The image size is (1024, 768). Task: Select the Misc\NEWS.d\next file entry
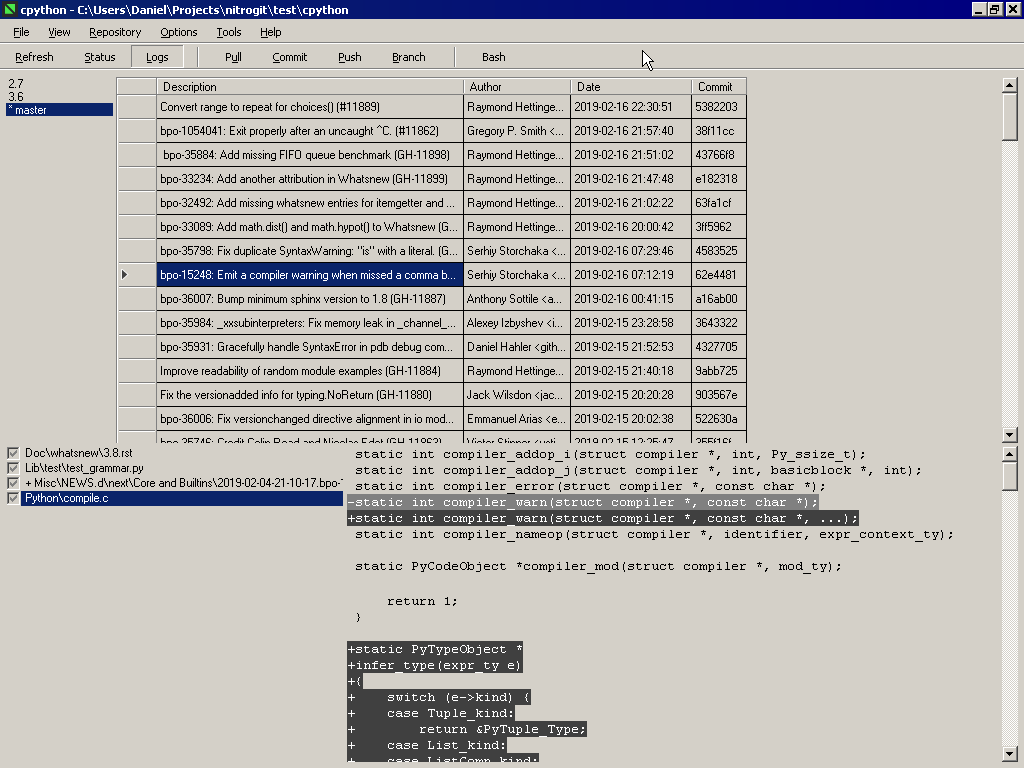click(x=183, y=483)
